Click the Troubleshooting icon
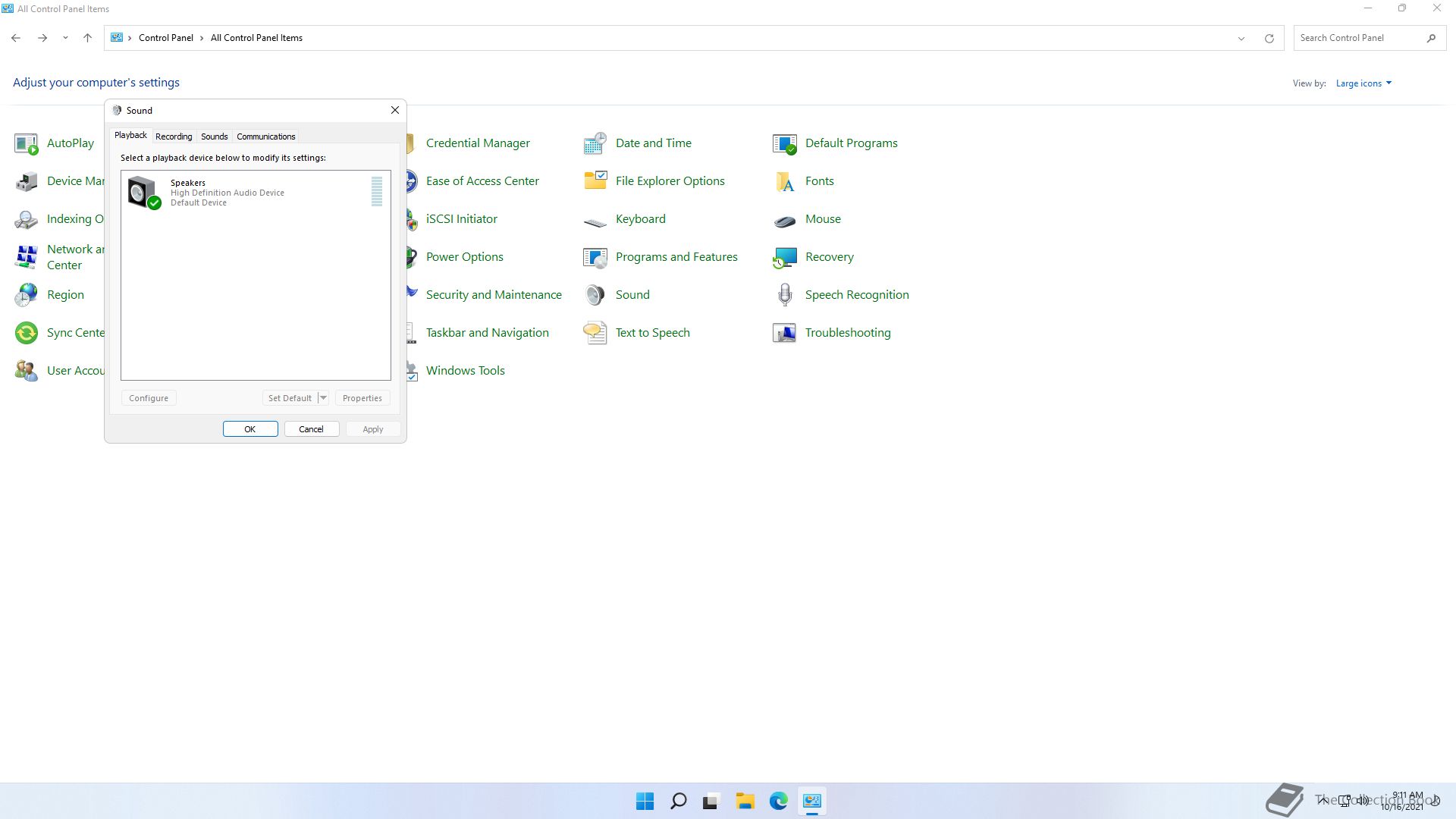This screenshot has height=819, width=1456. point(784,333)
